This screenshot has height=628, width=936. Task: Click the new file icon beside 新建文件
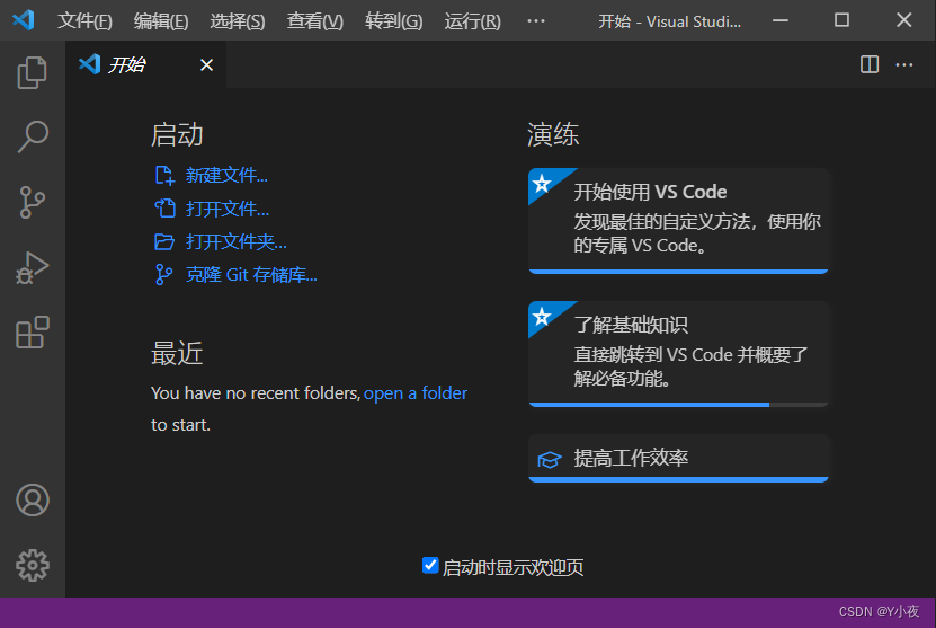click(164, 176)
